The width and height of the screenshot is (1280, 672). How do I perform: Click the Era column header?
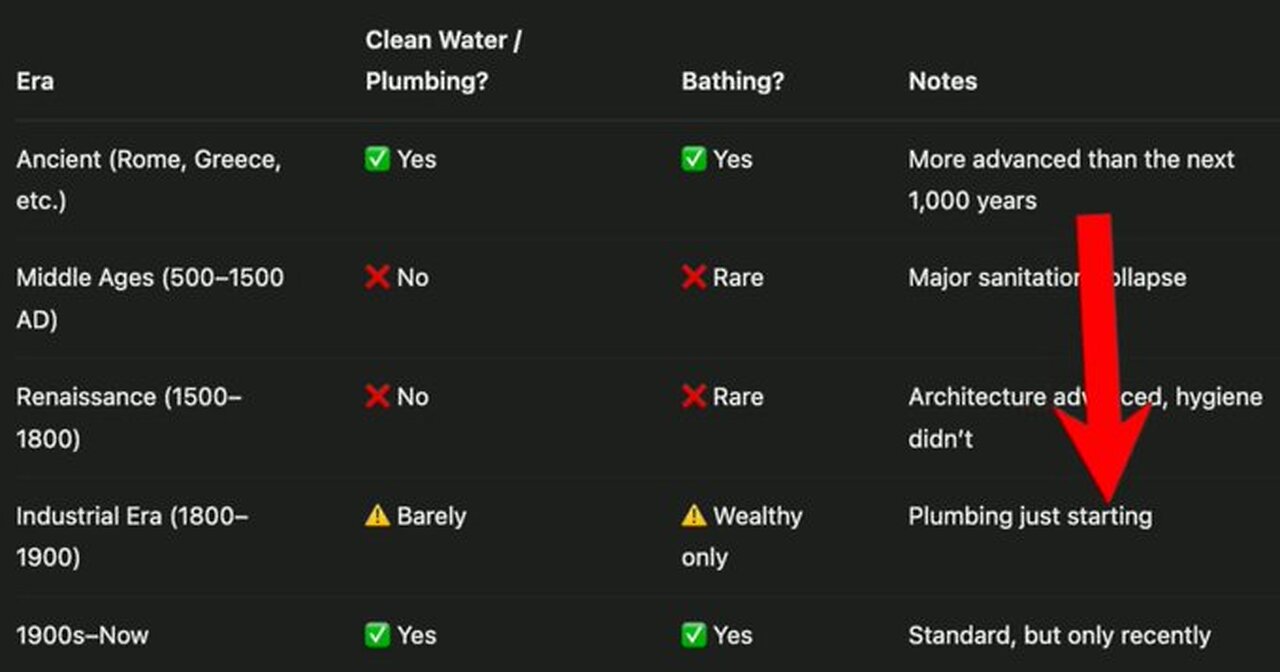35,81
